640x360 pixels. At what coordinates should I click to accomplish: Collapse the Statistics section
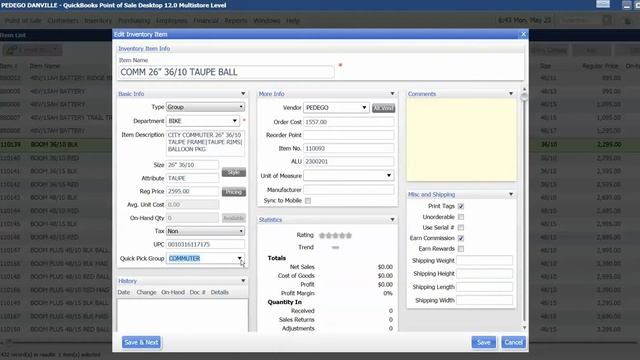point(392,220)
